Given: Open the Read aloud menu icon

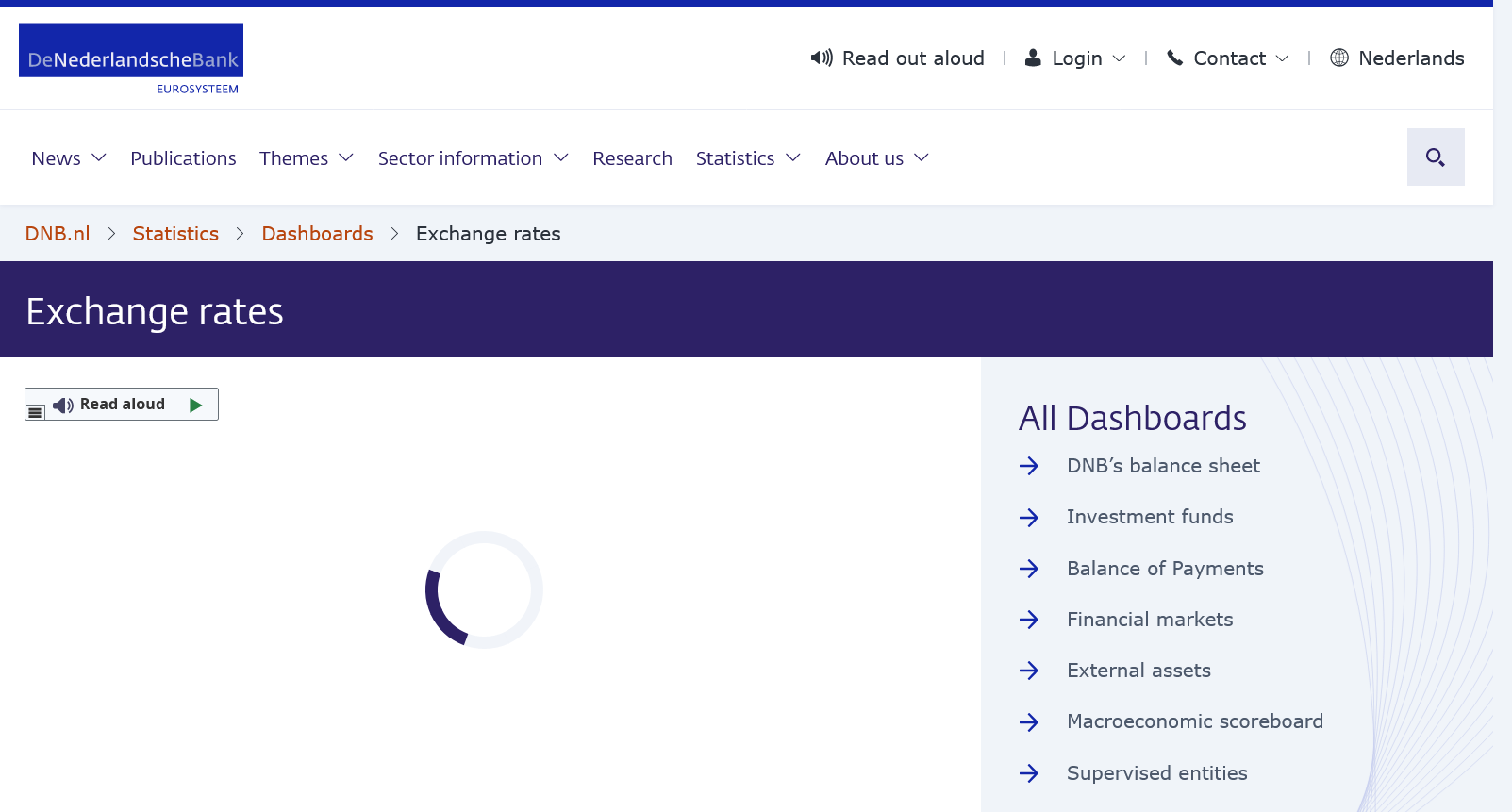Looking at the screenshot, I should coord(35,411).
